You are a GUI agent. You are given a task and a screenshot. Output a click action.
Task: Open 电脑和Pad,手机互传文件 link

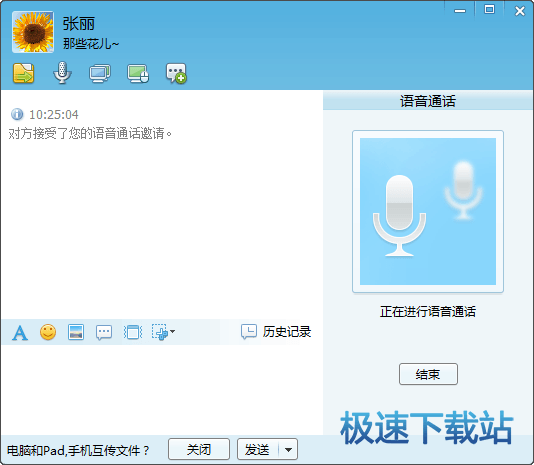click(78, 451)
